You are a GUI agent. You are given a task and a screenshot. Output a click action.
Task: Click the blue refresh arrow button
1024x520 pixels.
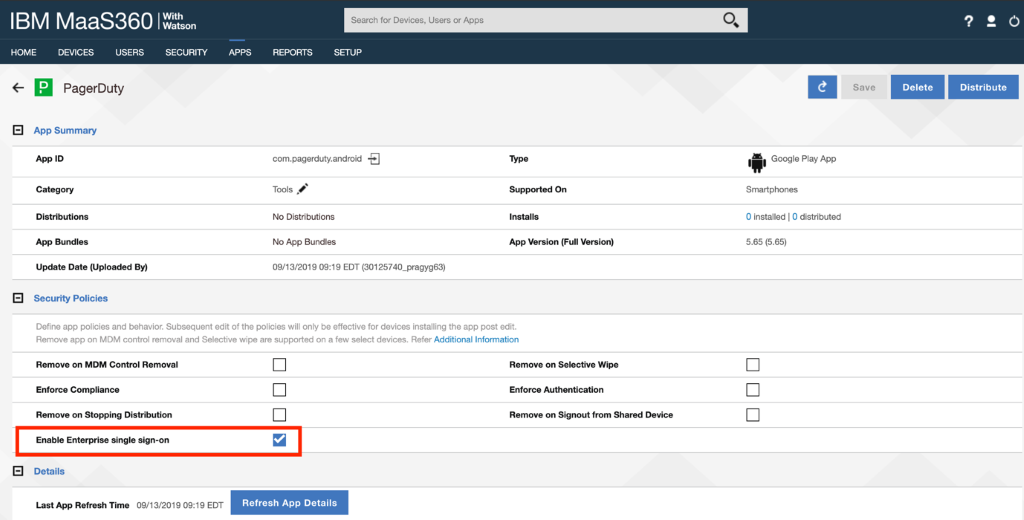[822, 87]
